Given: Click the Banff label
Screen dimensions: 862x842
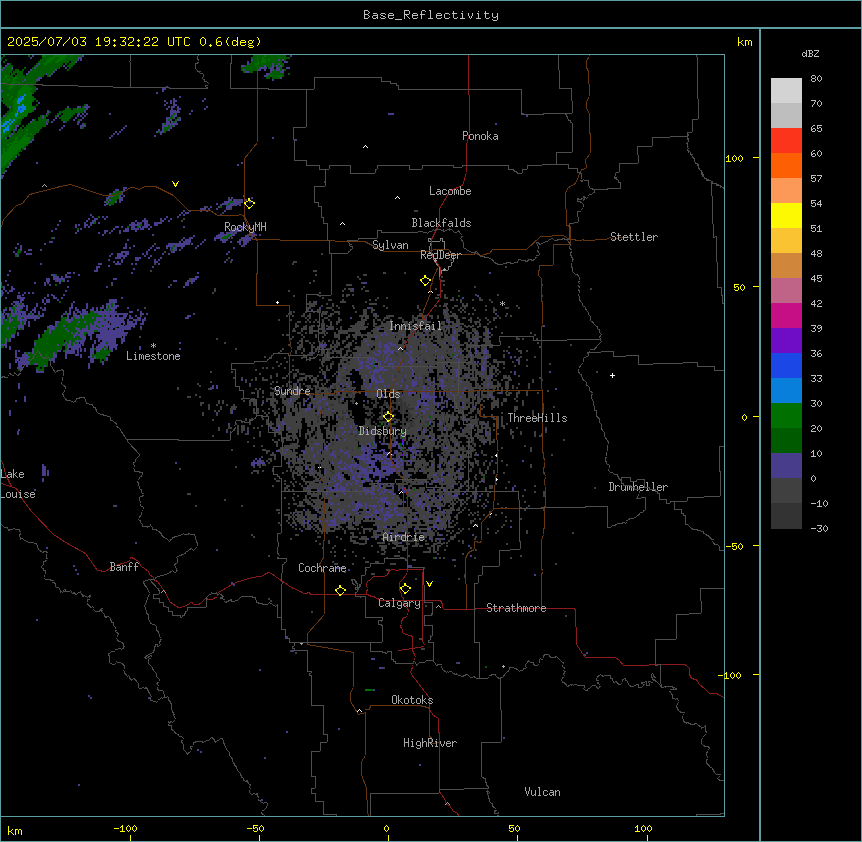Looking at the screenshot, I should (124, 567).
